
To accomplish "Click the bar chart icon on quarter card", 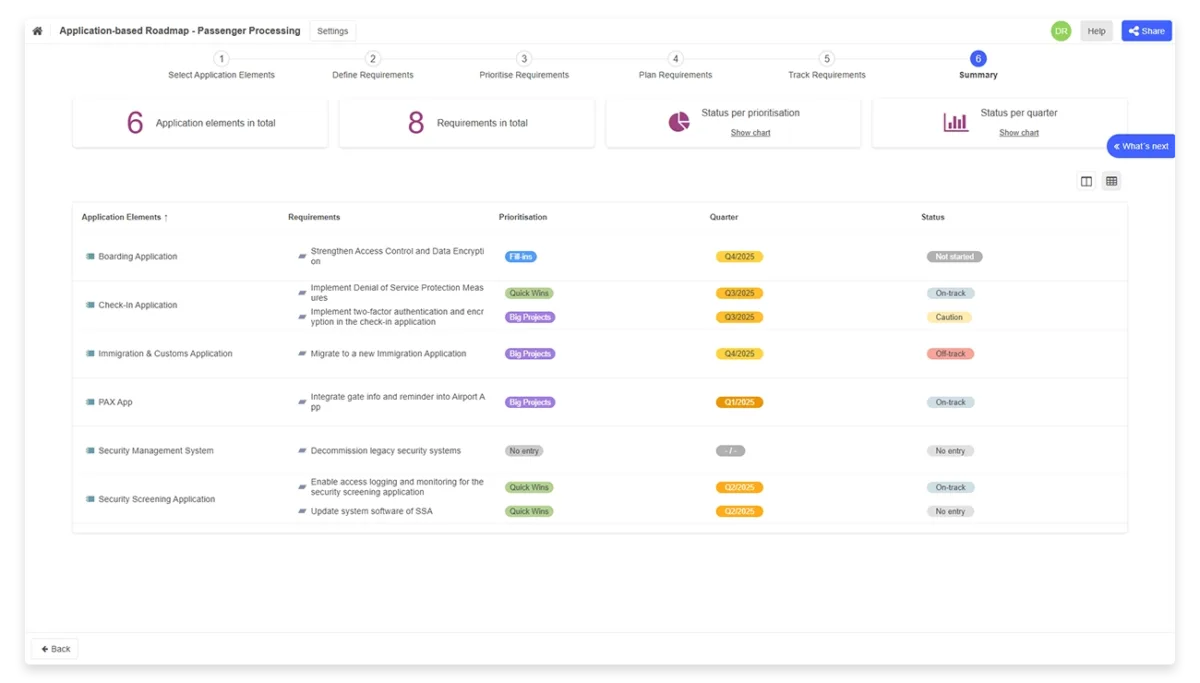I will (x=954, y=121).
